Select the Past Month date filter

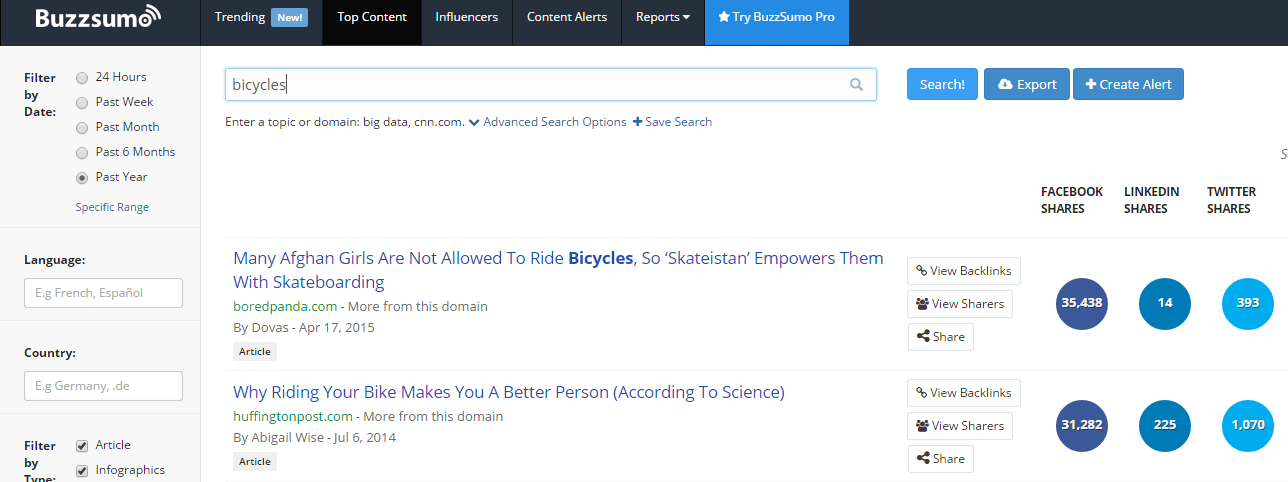point(82,127)
